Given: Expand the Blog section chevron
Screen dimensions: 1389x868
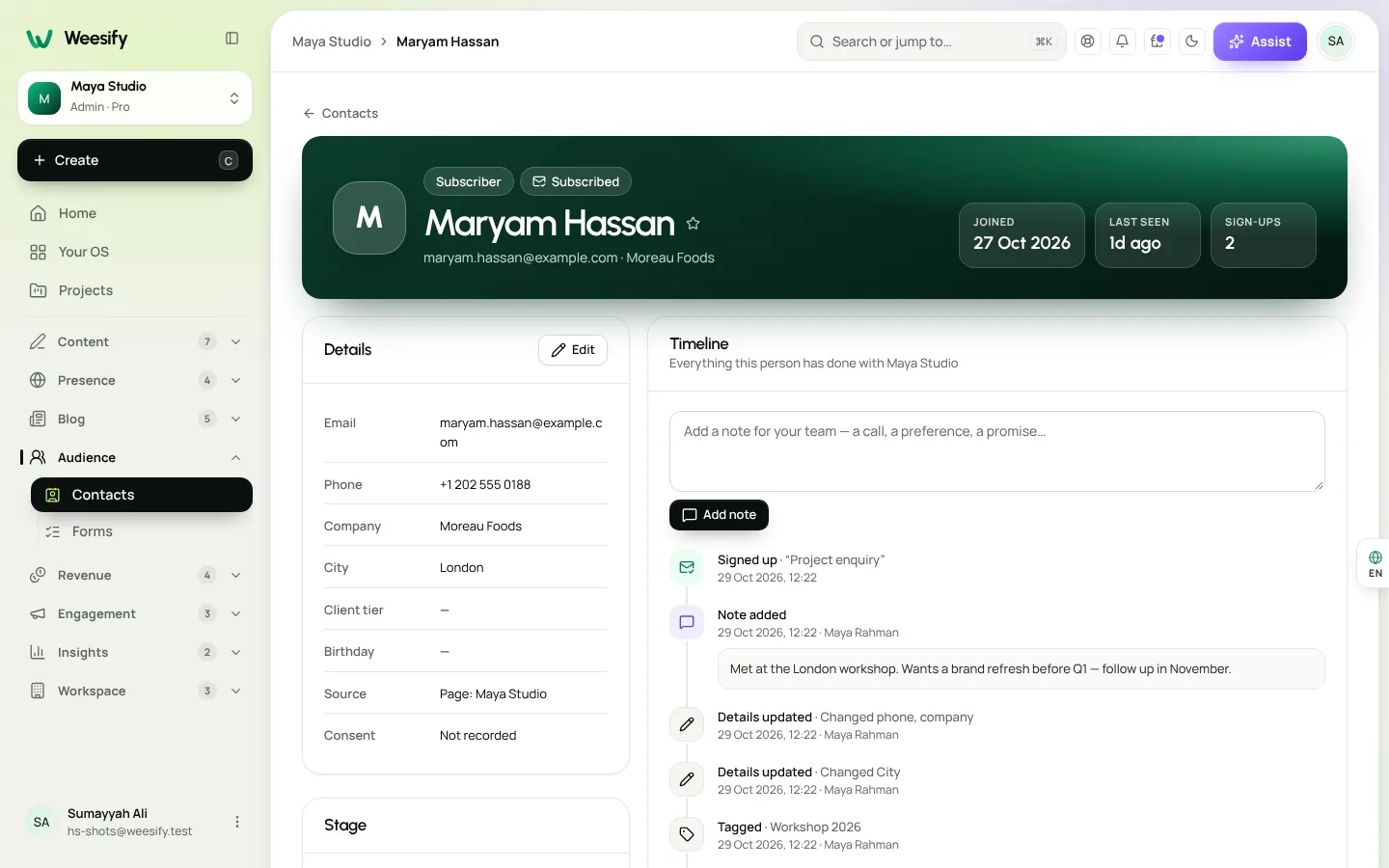Looking at the screenshot, I should 235,419.
